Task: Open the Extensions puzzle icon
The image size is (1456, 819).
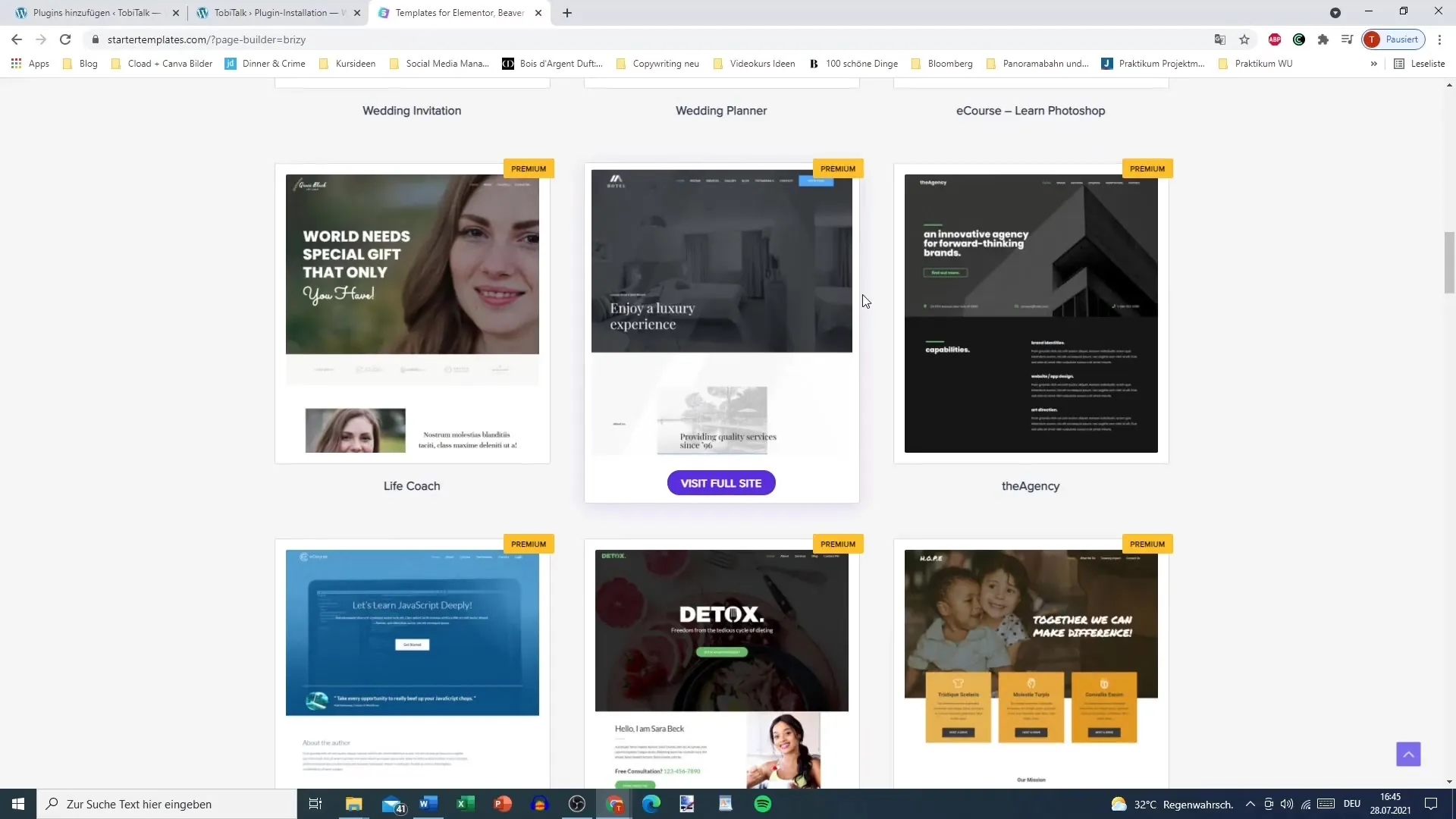Action: pos(1323,39)
